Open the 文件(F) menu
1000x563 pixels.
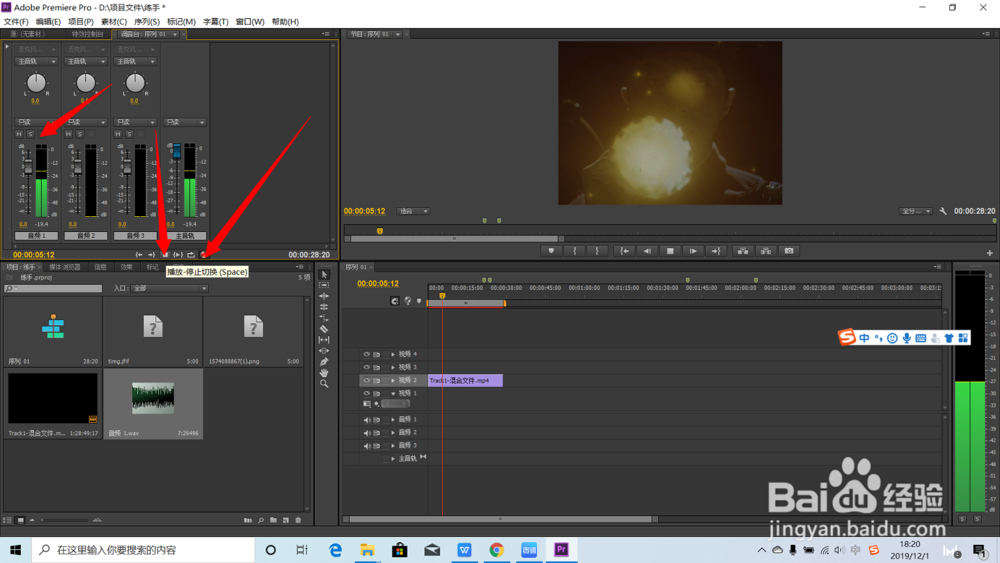pos(16,22)
